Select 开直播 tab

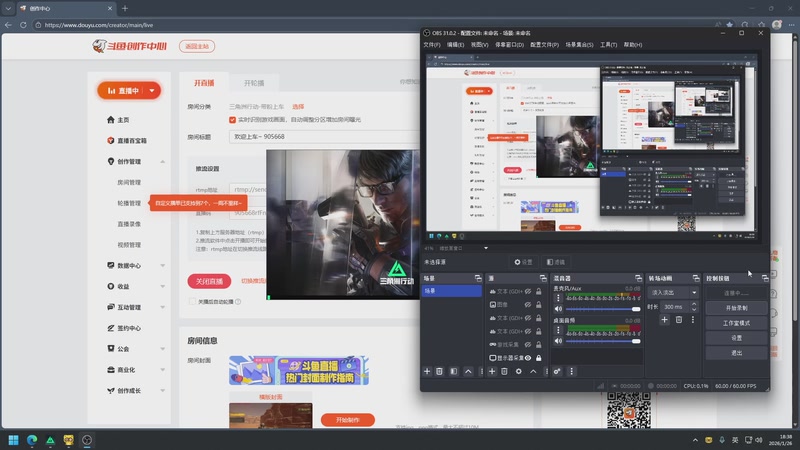(x=204, y=83)
